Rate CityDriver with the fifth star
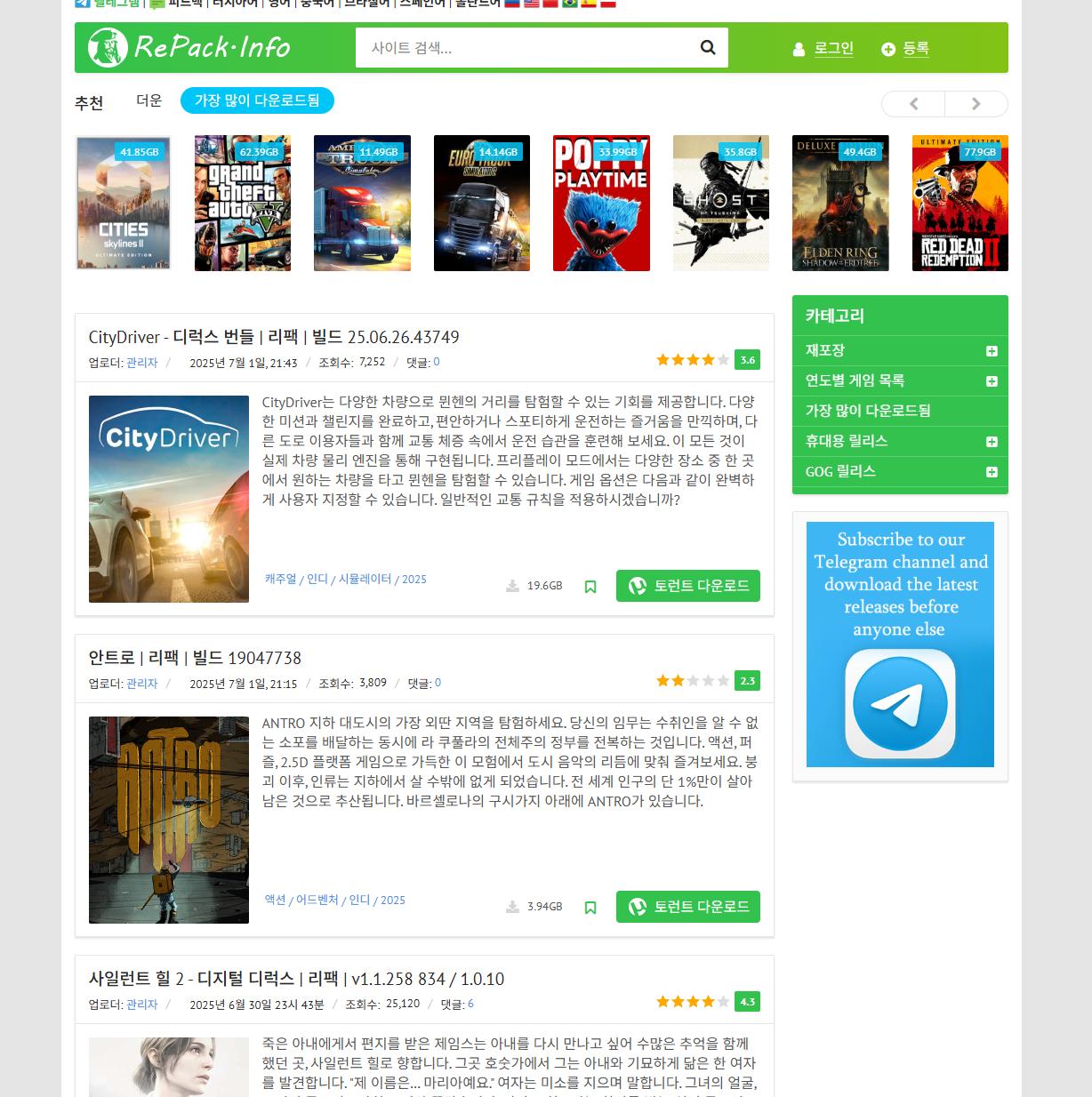This screenshot has height=1097, width=1092. (x=723, y=360)
